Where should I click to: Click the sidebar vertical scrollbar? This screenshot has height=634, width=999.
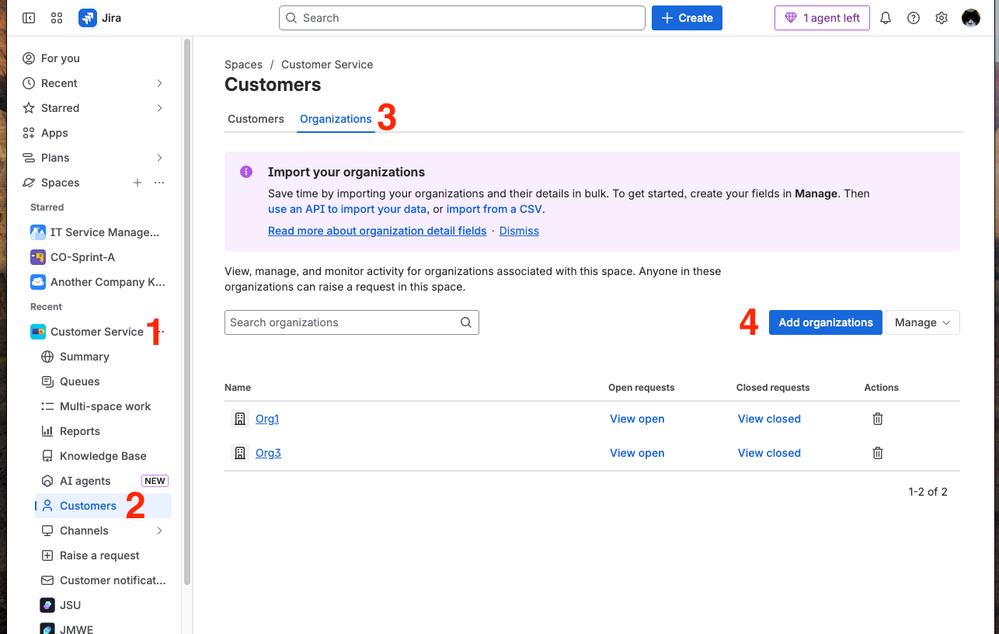pos(187,312)
